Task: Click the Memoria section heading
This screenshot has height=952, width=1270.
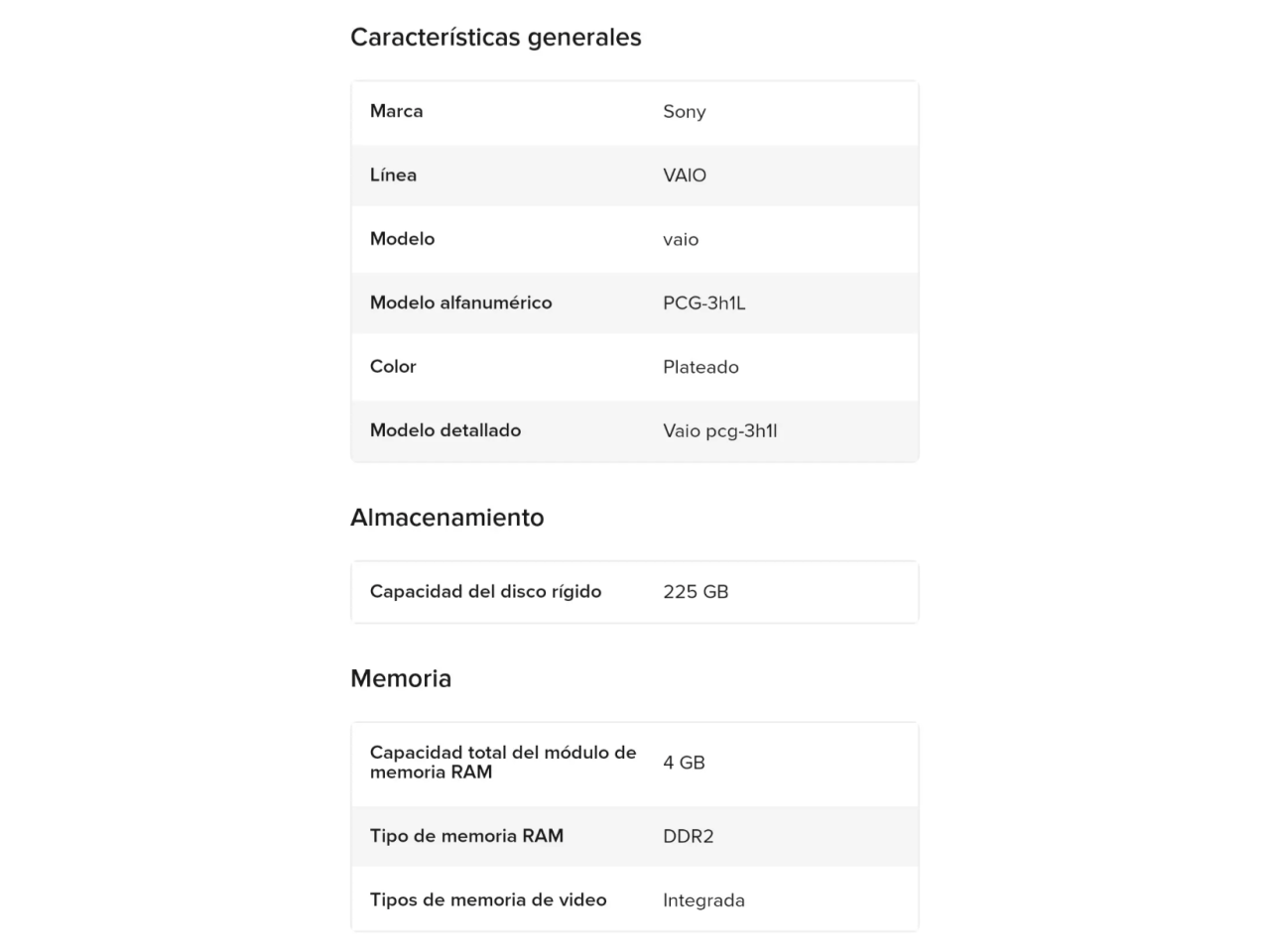Action: tap(401, 679)
